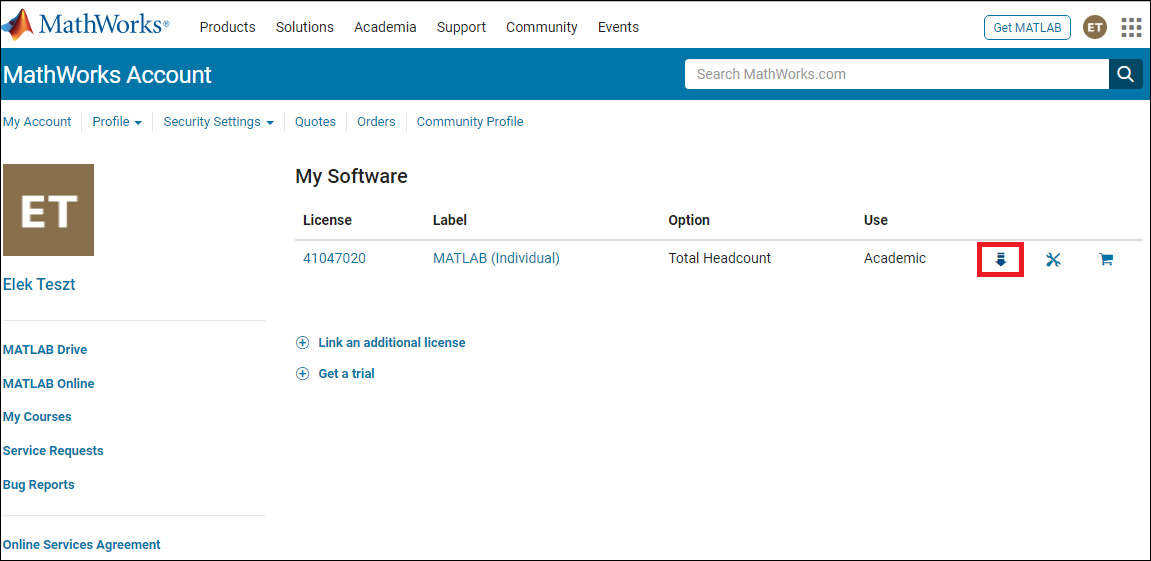Open the manage license wrench icon

(1053, 260)
